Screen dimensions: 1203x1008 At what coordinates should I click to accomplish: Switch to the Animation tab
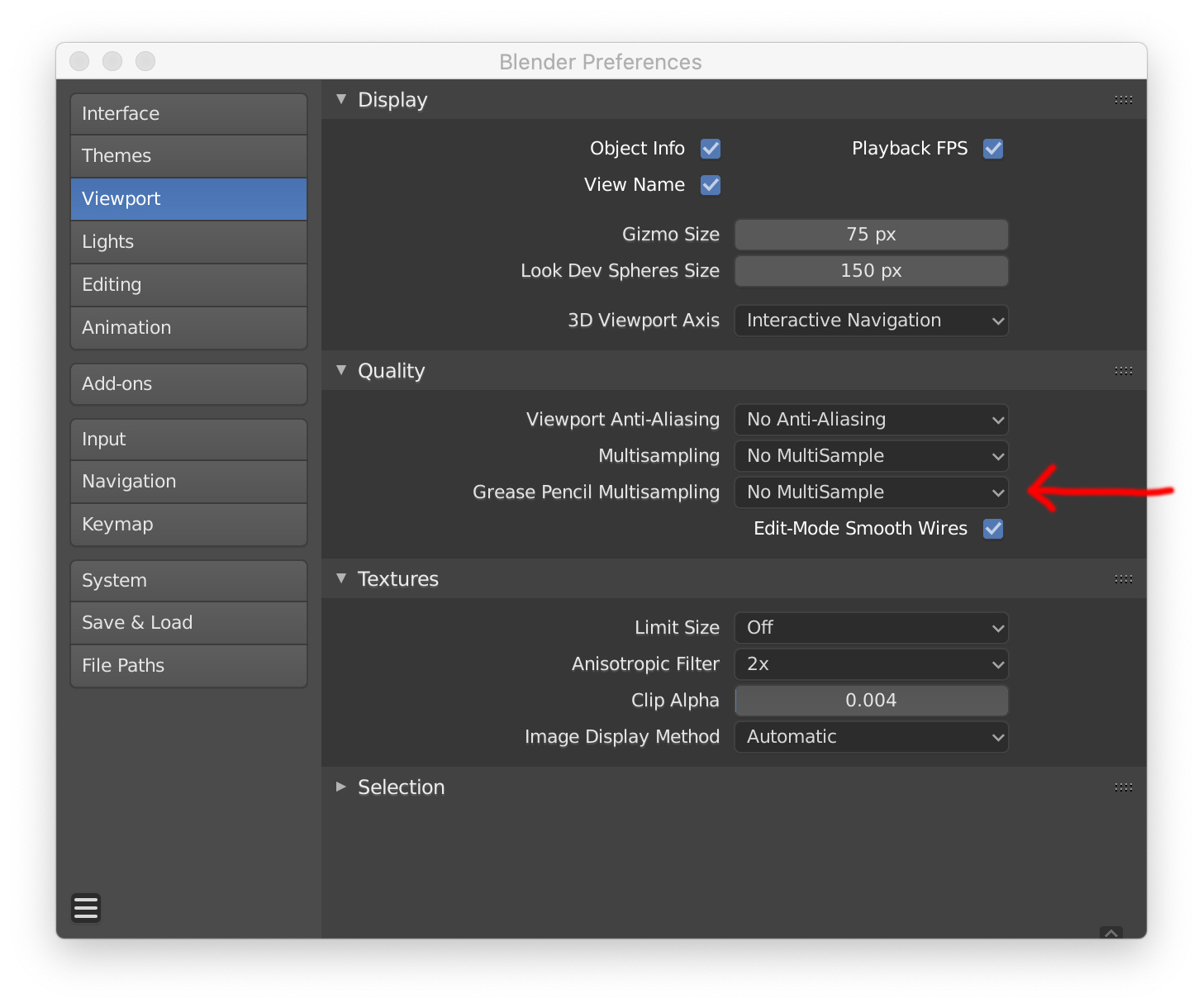coord(189,328)
